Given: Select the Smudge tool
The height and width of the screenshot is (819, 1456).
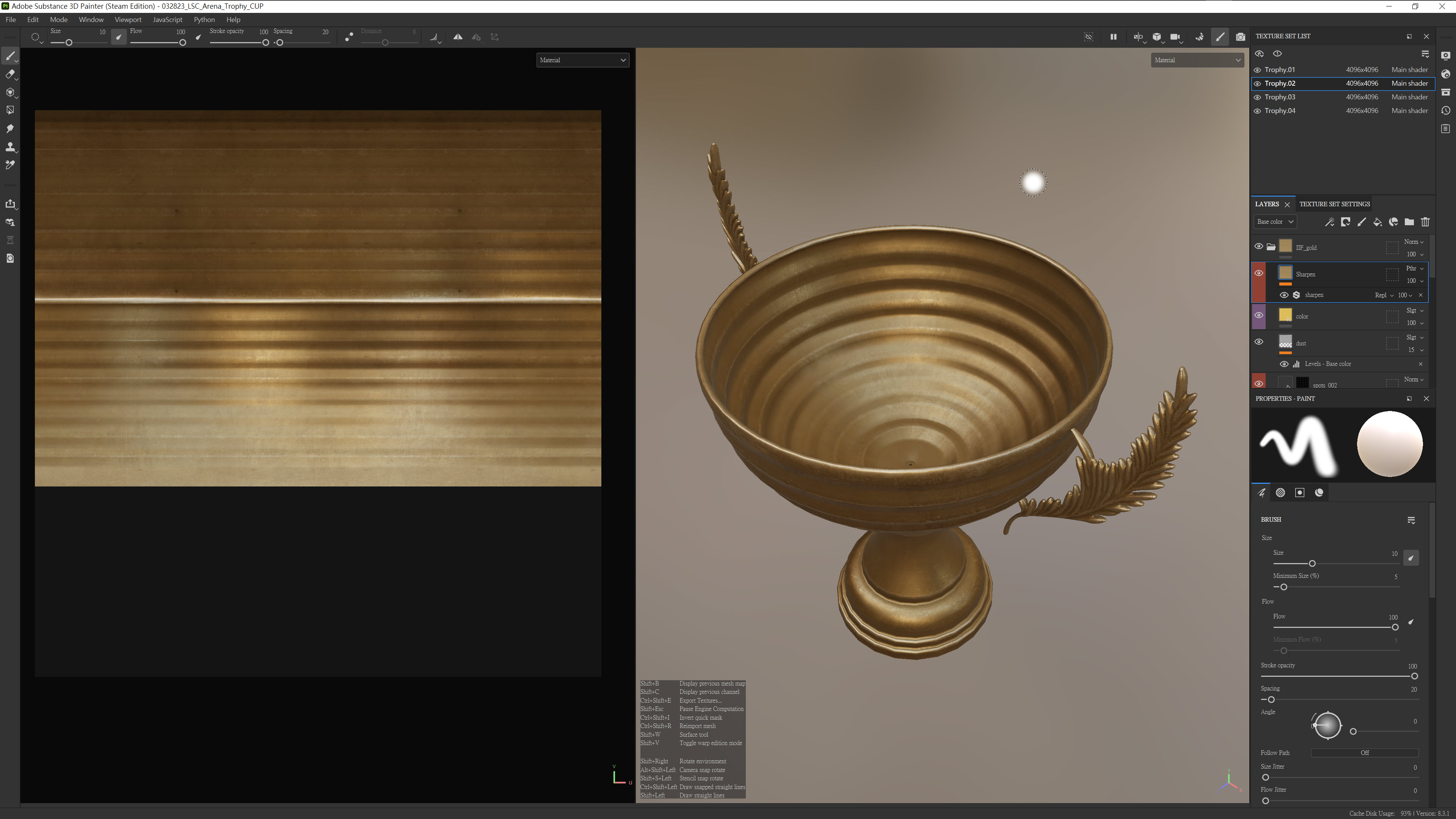Looking at the screenshot, I should [x=9, y=129].
